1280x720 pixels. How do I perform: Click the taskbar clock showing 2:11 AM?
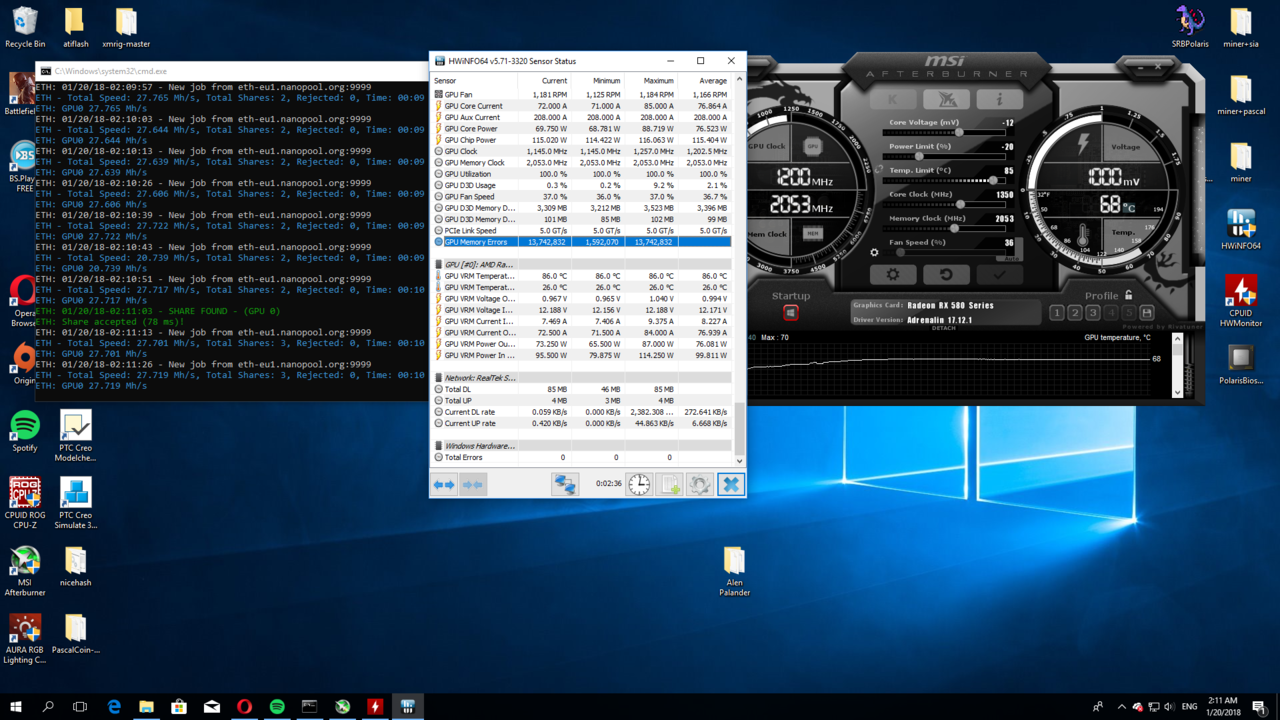click(x=1222, y=706)
